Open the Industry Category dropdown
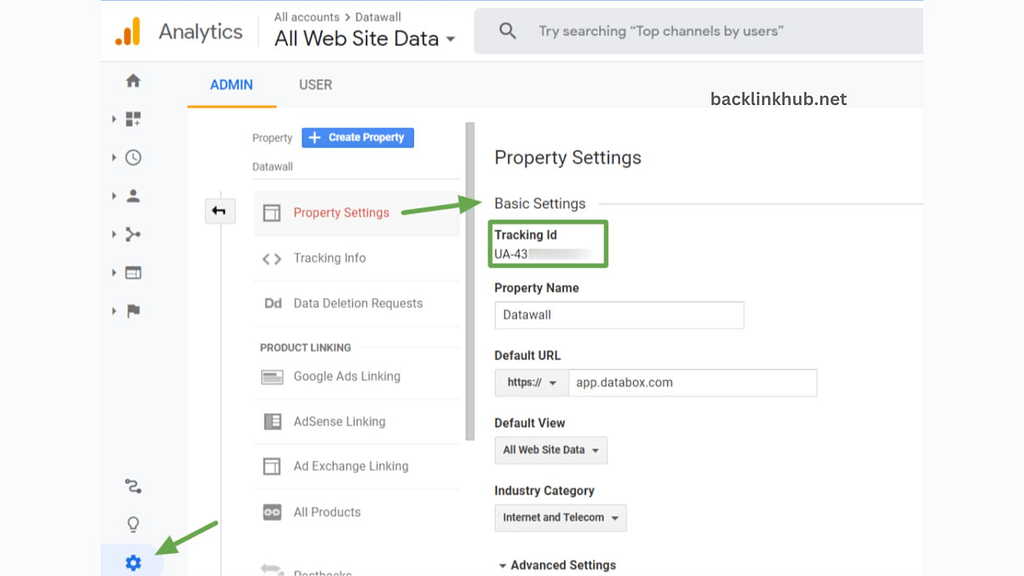The width and height of the screenshot is (1024, 576). coord(560,518)
